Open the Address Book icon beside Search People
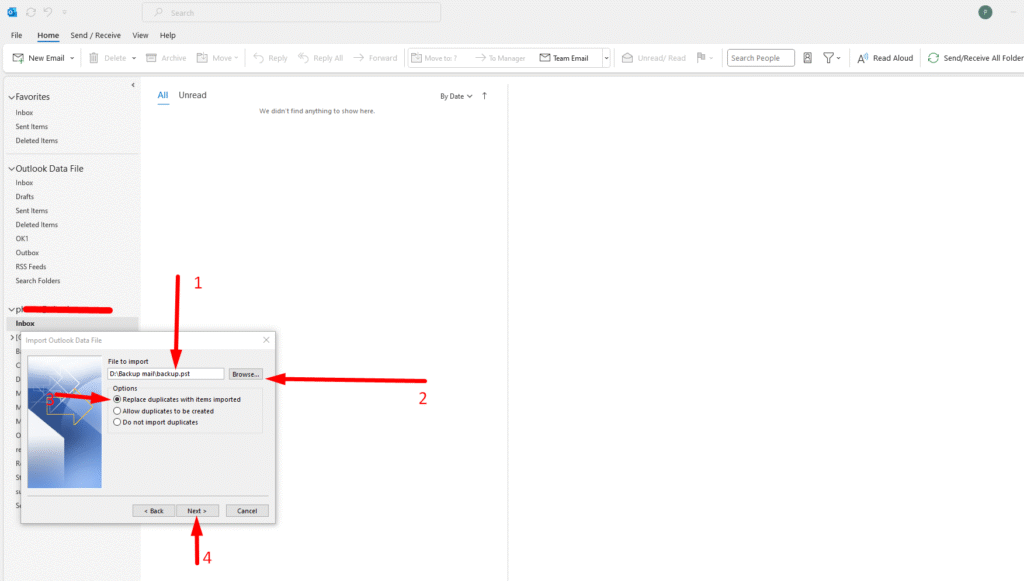This screenshot has width=1024, height=581. click(x=807, y=58)
